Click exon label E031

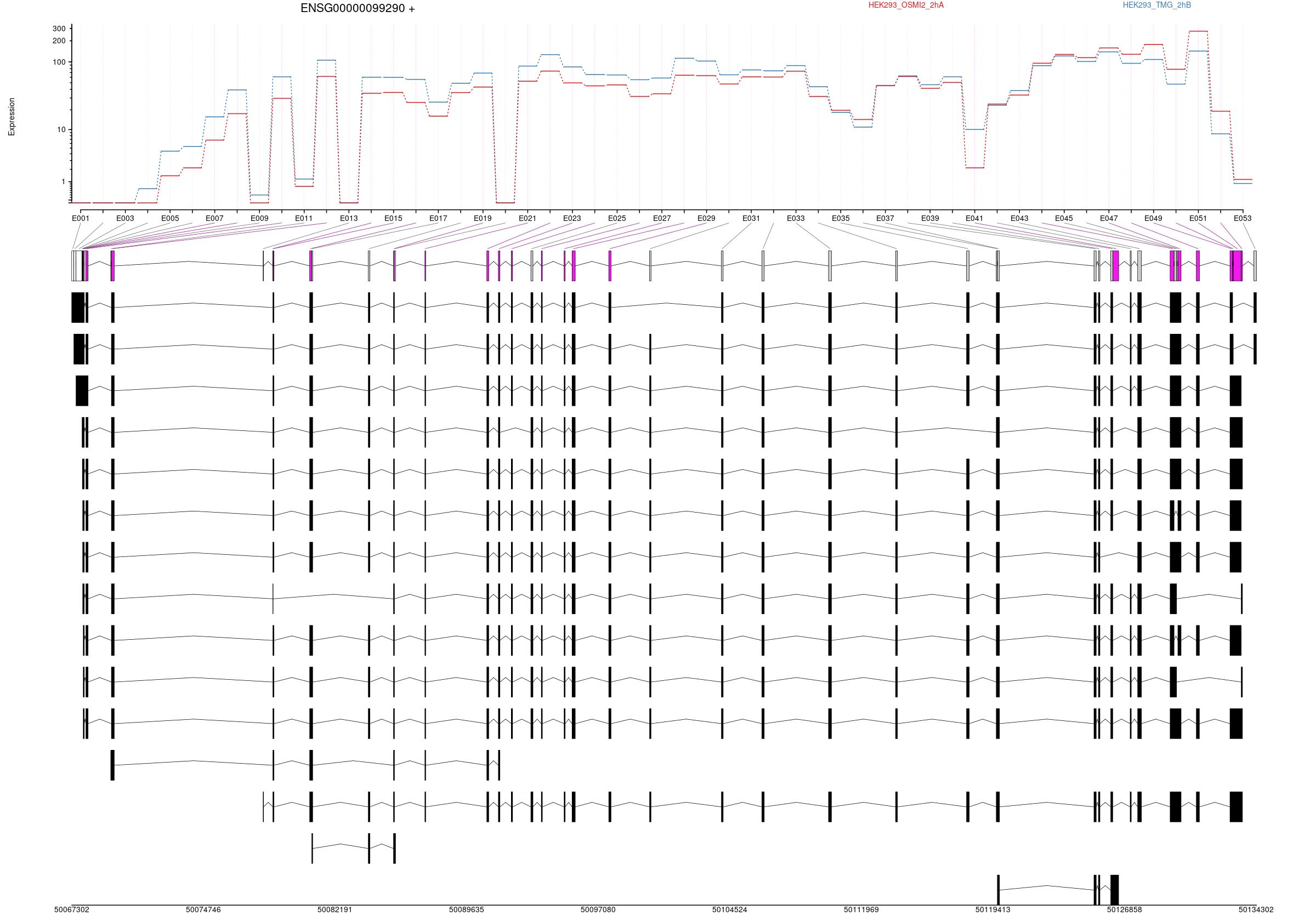[751, 218]
